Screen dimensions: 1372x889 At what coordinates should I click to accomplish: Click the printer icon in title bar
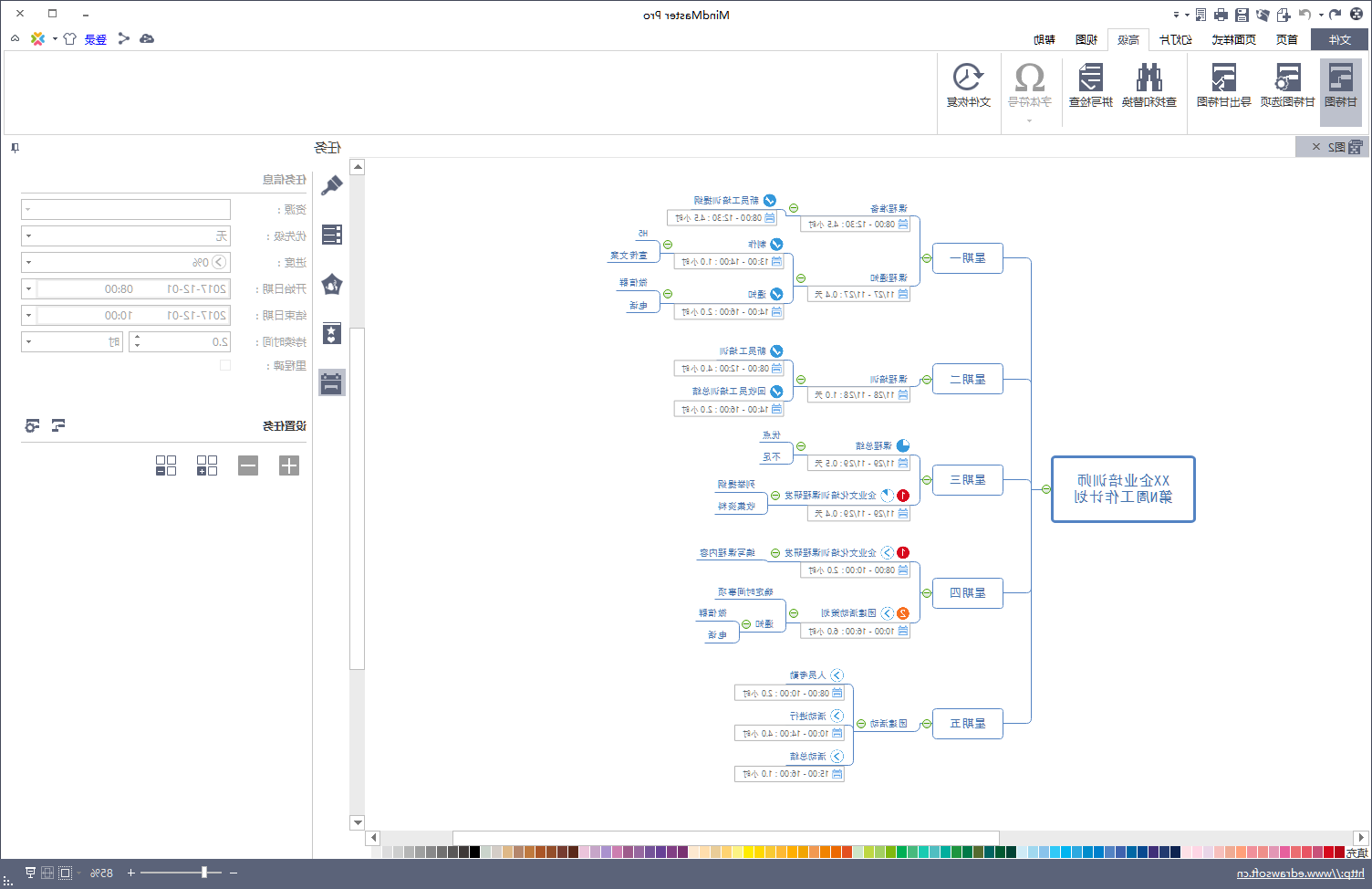coord(1221,15)
